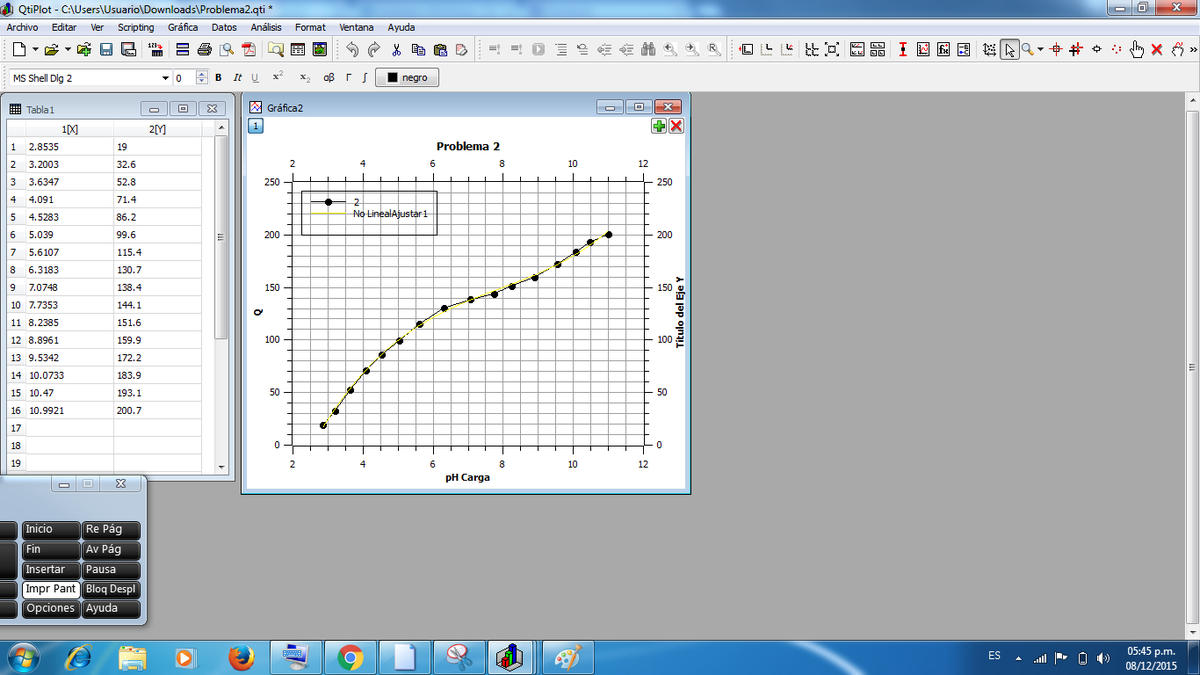
Task: Open the negro text color picker
Action: [408, 78]
